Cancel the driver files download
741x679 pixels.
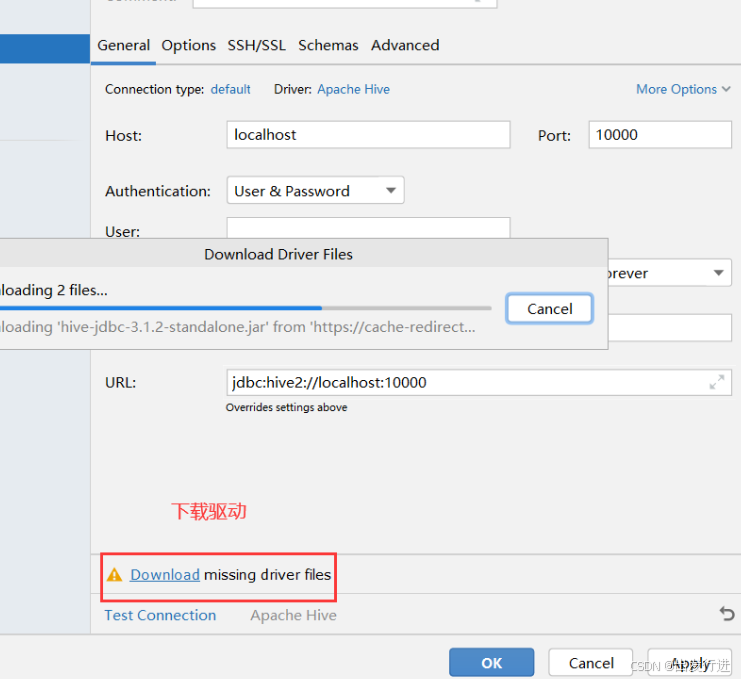coord(549,309)
